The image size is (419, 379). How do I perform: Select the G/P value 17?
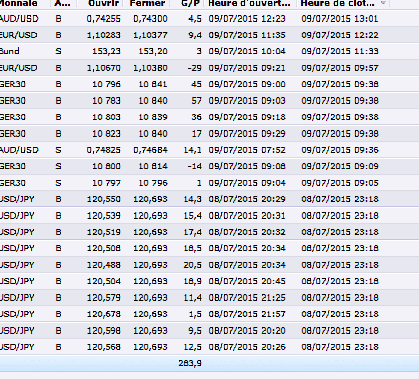[x=196, y=134]
